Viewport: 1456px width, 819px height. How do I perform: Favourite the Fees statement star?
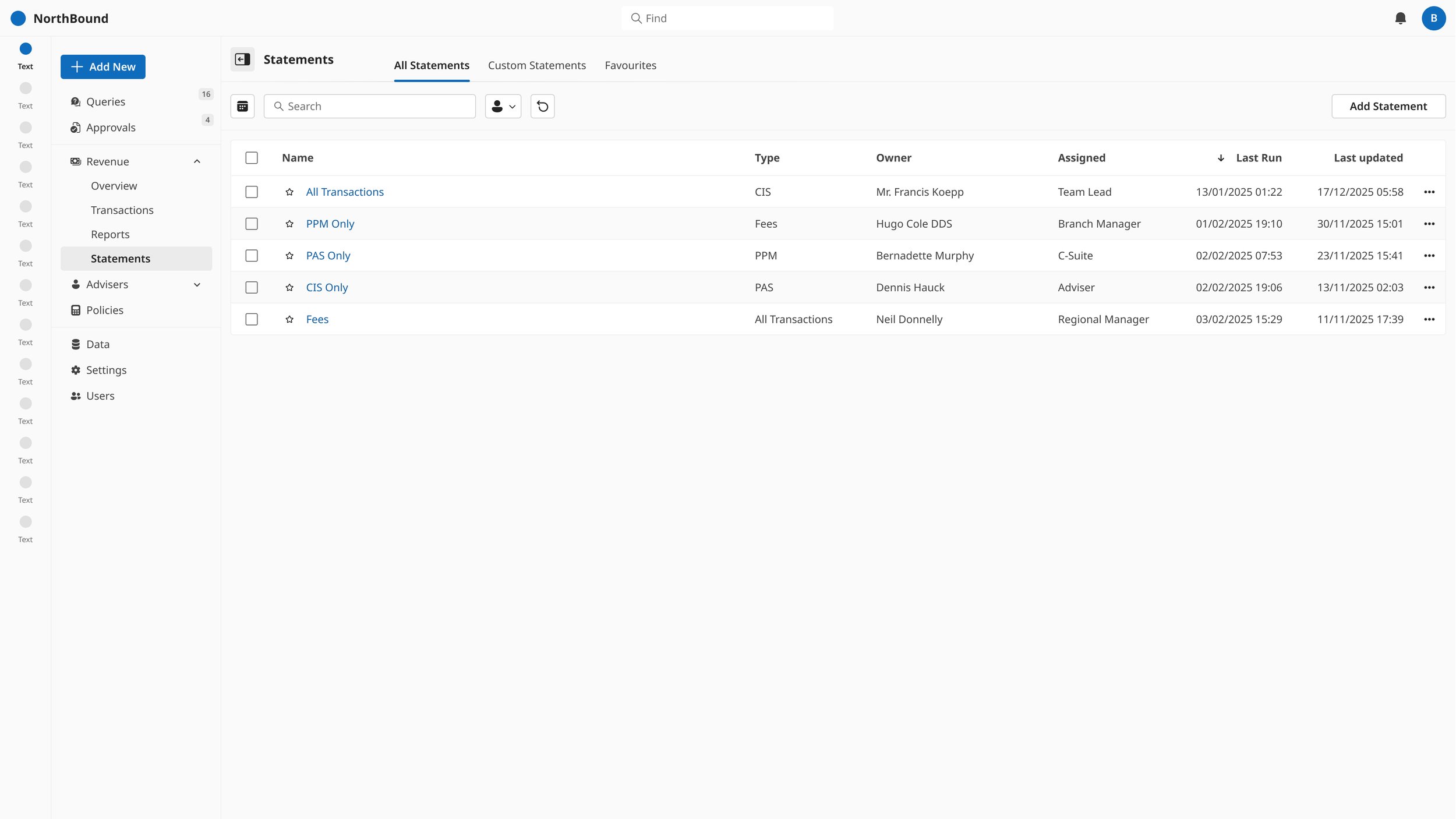point(289,319)
